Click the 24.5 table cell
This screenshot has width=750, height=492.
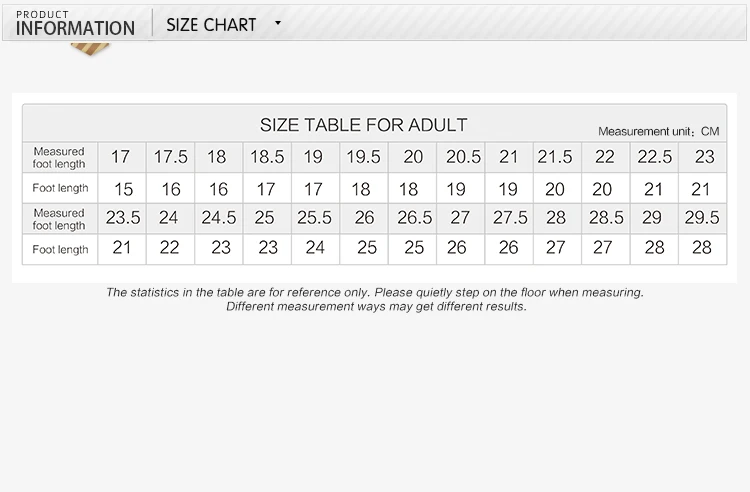click(x=218, y=218)
